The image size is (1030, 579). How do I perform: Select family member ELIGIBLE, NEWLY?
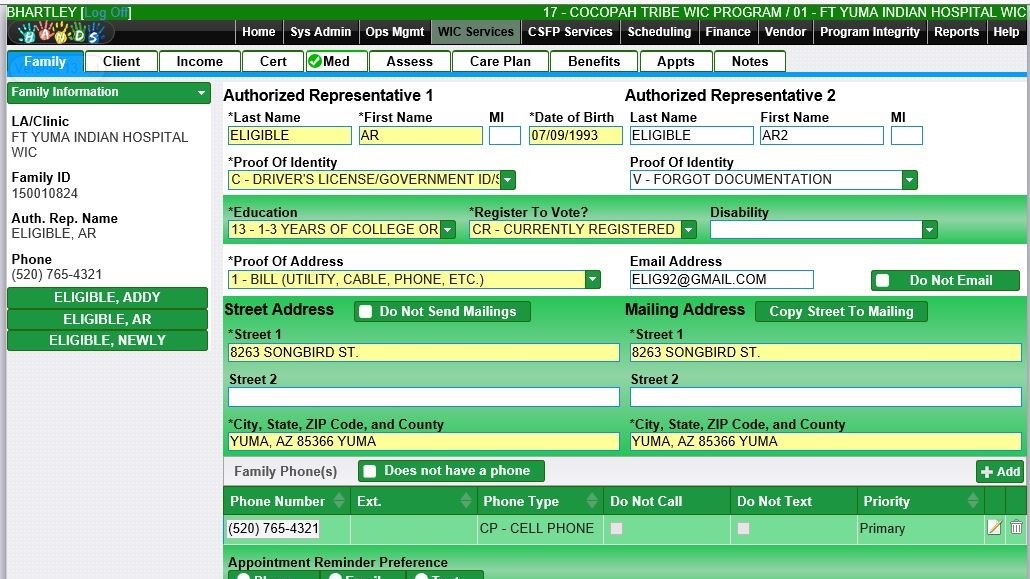(107, 341)
